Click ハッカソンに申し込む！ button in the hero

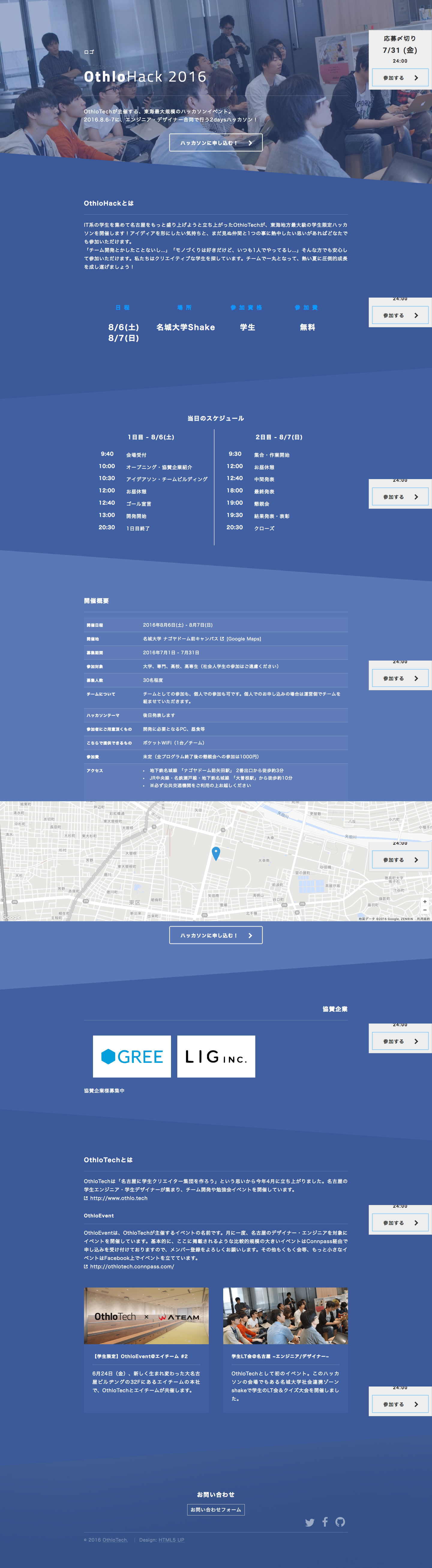click(x=216, y=142)
